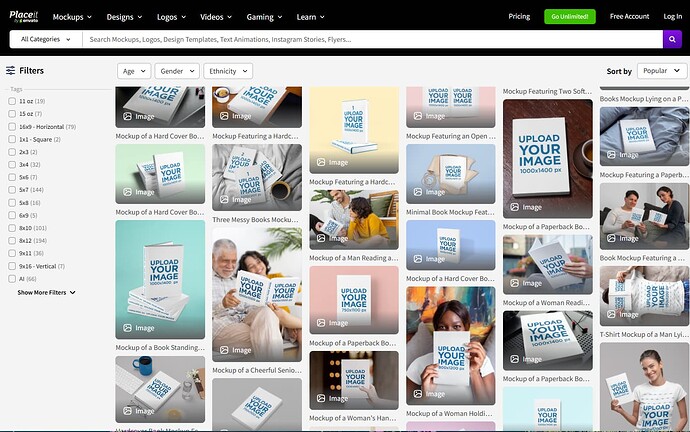Click image icon on Man Reading mockup
The image size is (690, 432).
pyautogui.click(x=321, y=238)
